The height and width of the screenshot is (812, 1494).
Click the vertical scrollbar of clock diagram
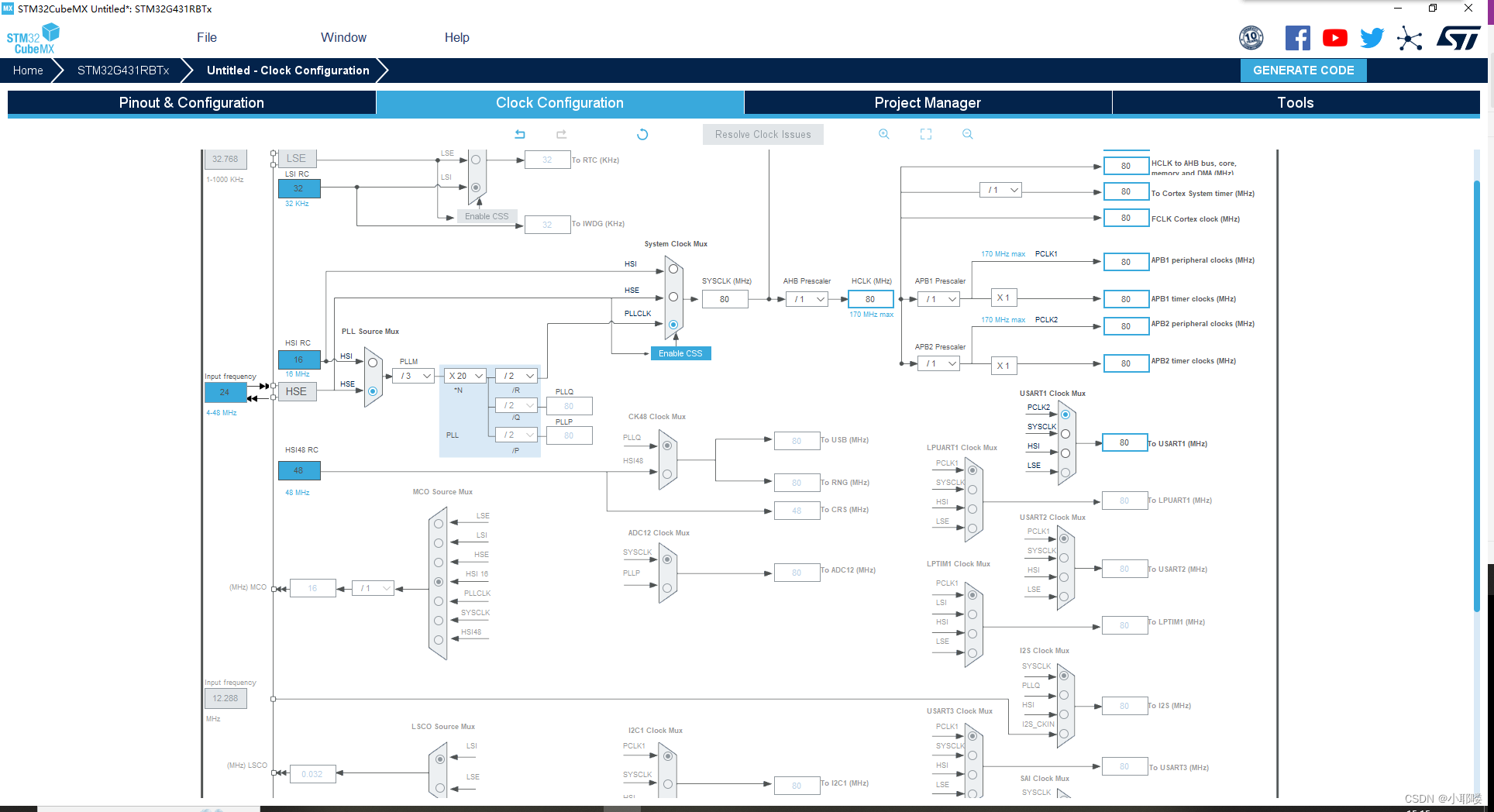[1477, 395]
